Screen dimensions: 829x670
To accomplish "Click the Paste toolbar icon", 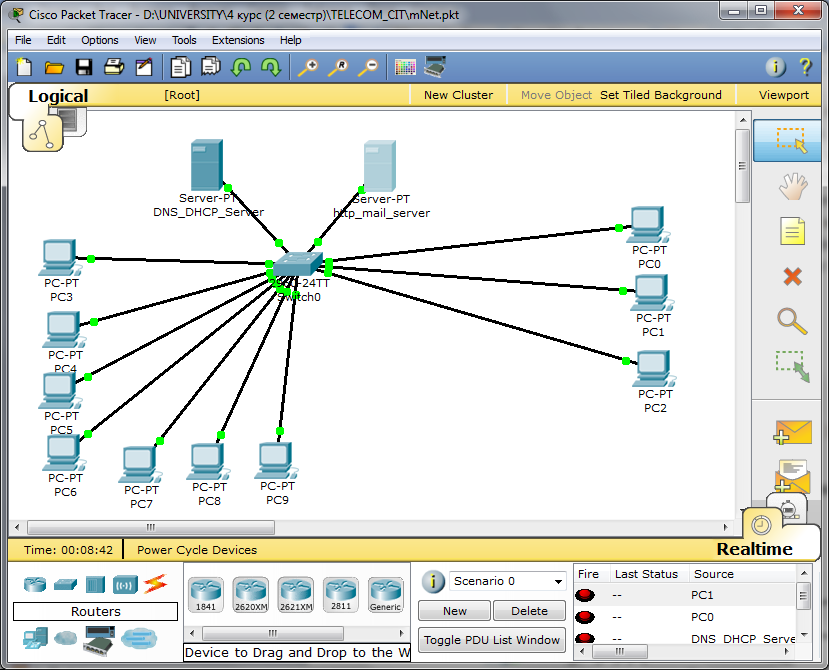I will [x=210, y=67].
